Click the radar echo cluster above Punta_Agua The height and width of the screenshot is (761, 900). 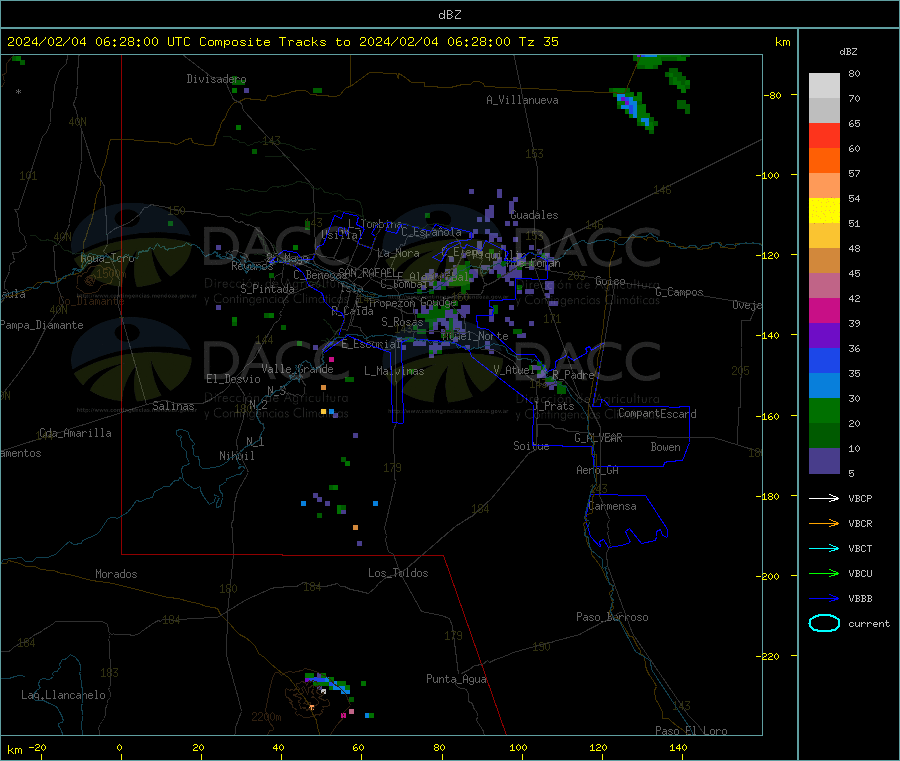pyautogui.click(x=327, y=682)
